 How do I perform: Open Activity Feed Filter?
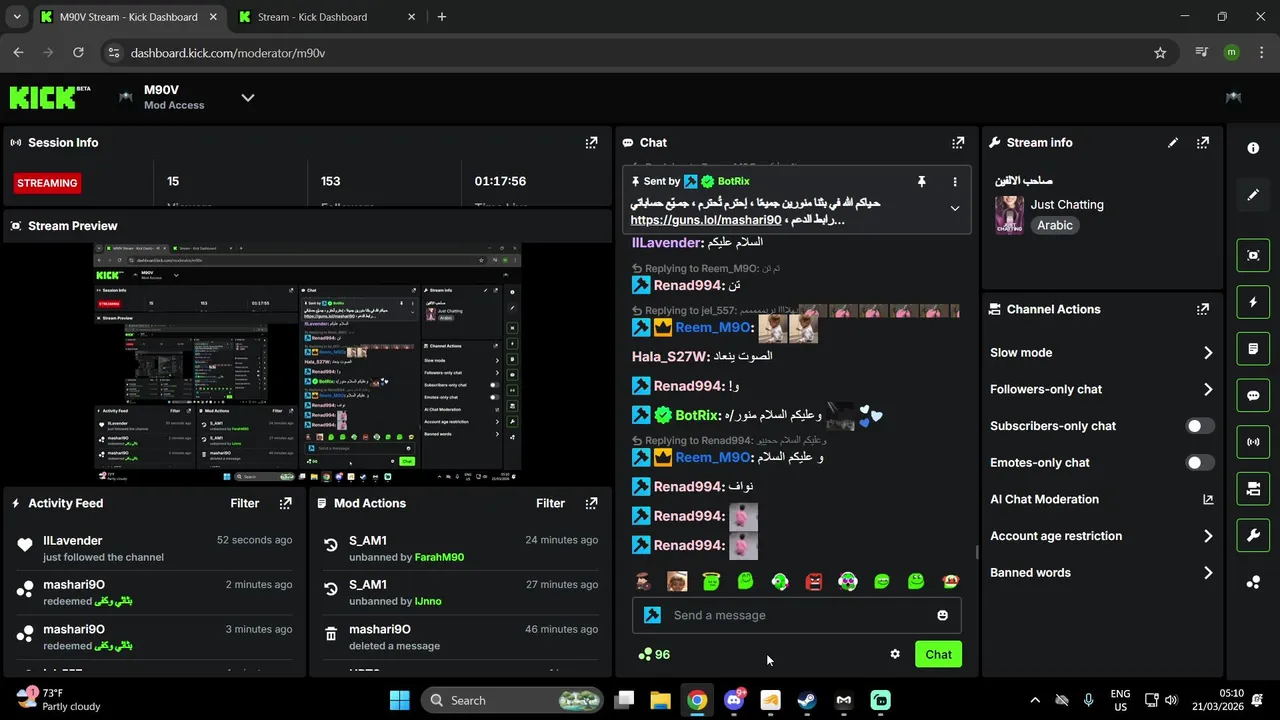[x=245, y=504]
